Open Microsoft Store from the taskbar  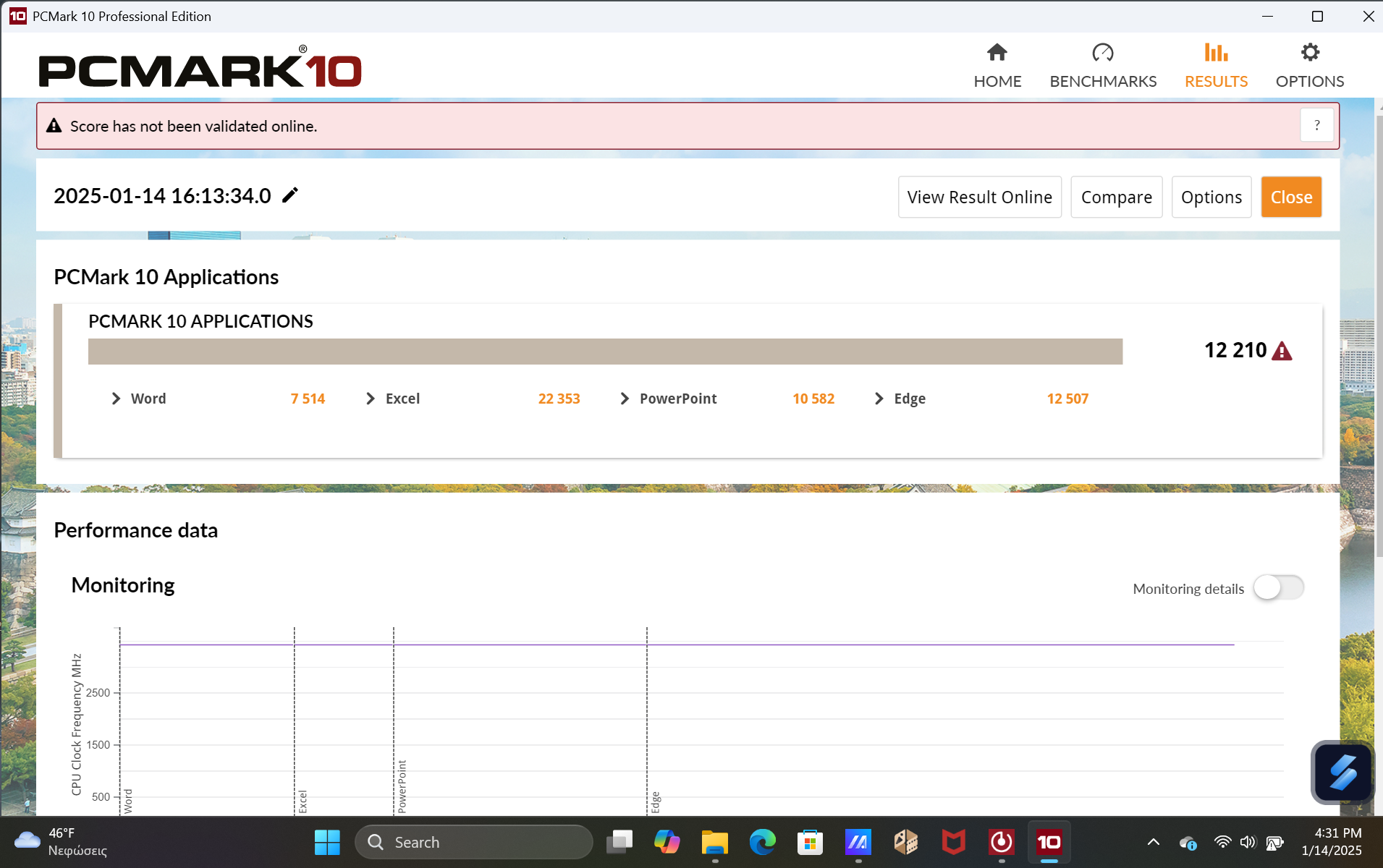[810, 842]
